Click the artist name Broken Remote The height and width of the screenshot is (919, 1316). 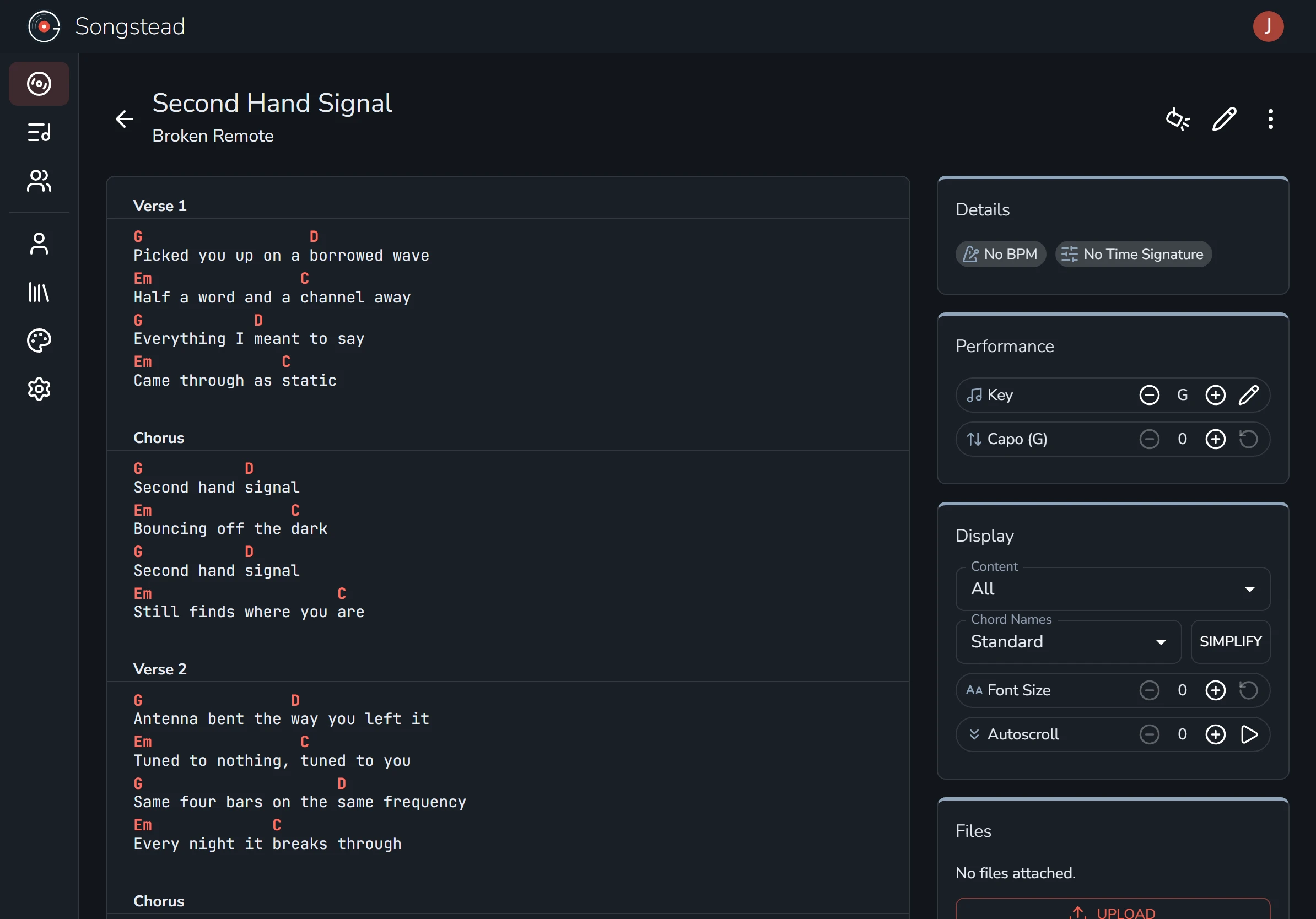(x=213, y=136)
